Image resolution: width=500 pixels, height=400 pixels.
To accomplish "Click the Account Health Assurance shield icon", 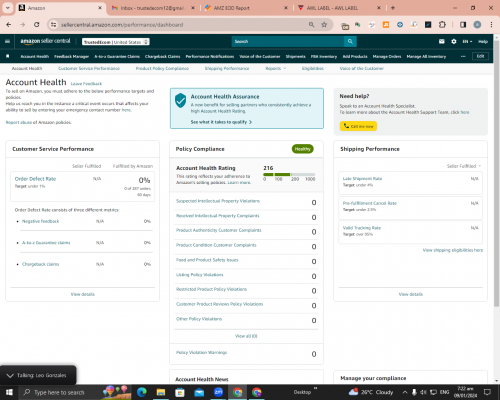I will tap(180, 100).
